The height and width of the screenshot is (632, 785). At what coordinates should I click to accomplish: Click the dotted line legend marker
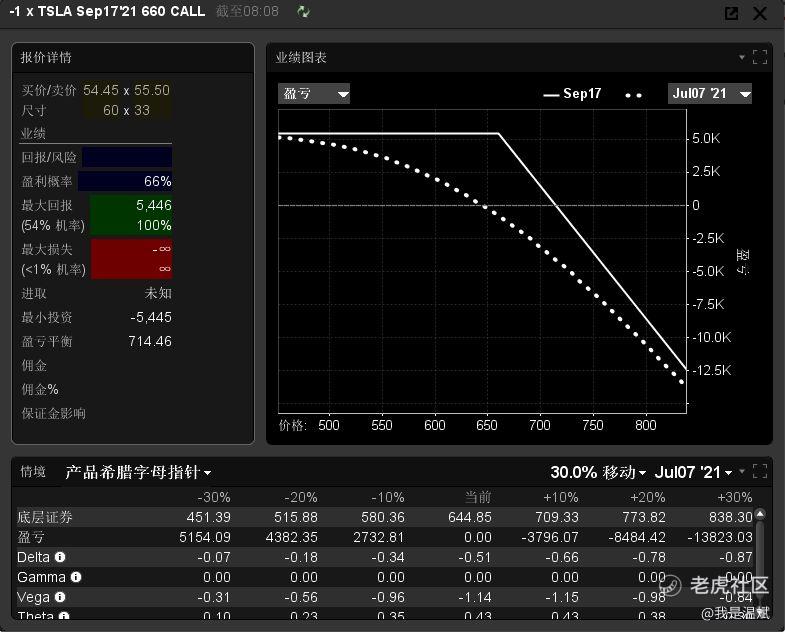coord(633,95)
